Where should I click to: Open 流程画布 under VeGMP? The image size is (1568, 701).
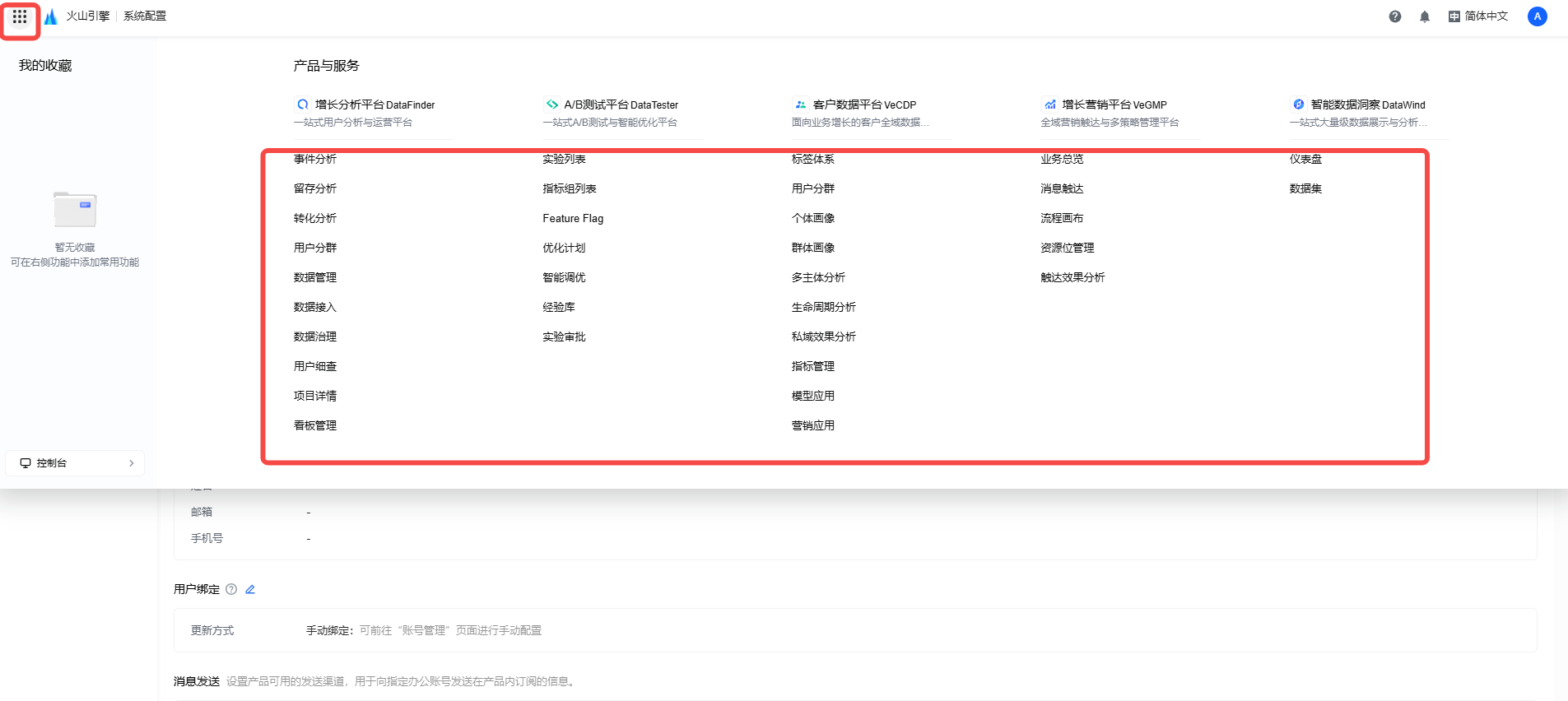pos(1062,218)
